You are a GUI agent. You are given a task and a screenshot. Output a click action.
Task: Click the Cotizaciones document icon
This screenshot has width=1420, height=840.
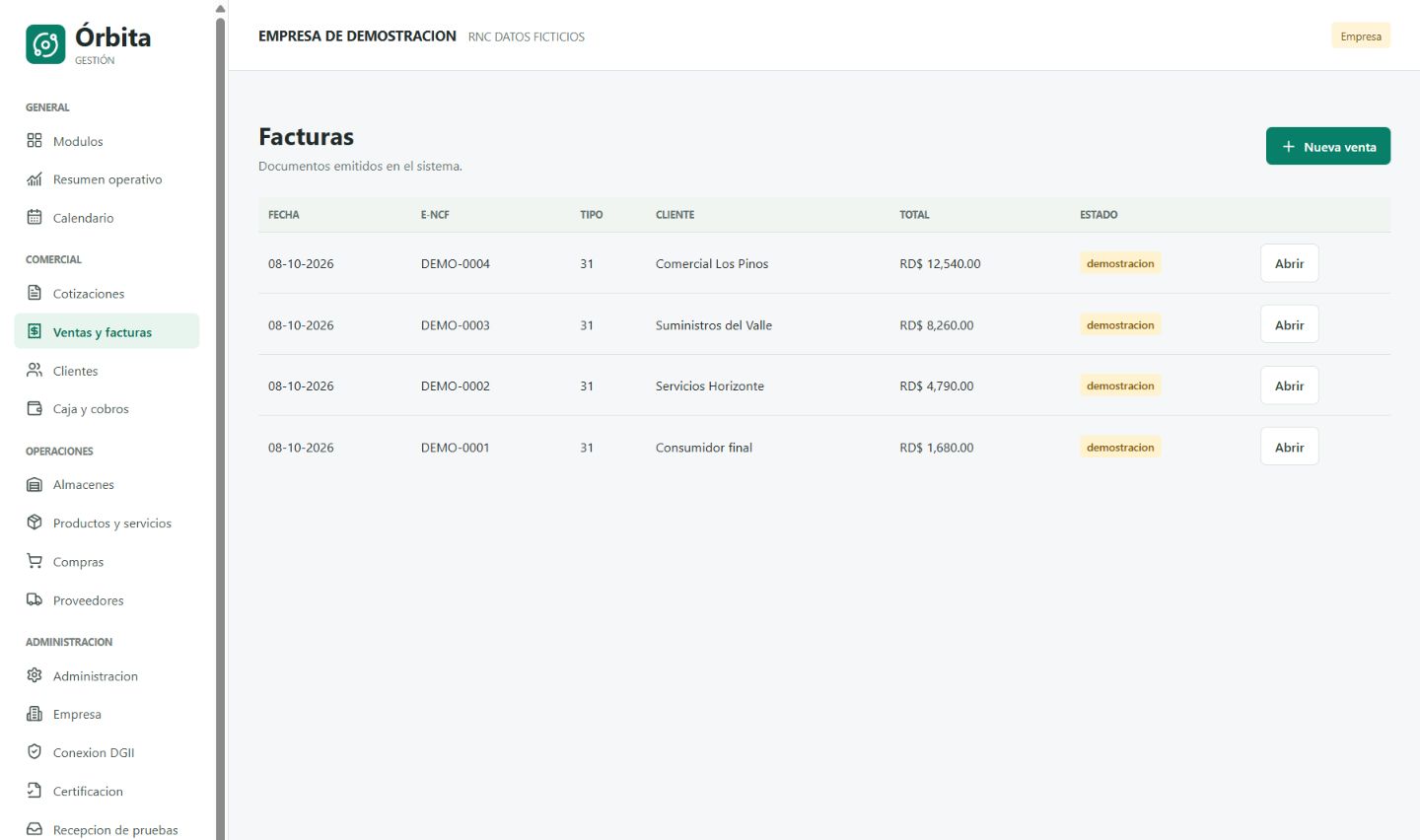(35, 293)
